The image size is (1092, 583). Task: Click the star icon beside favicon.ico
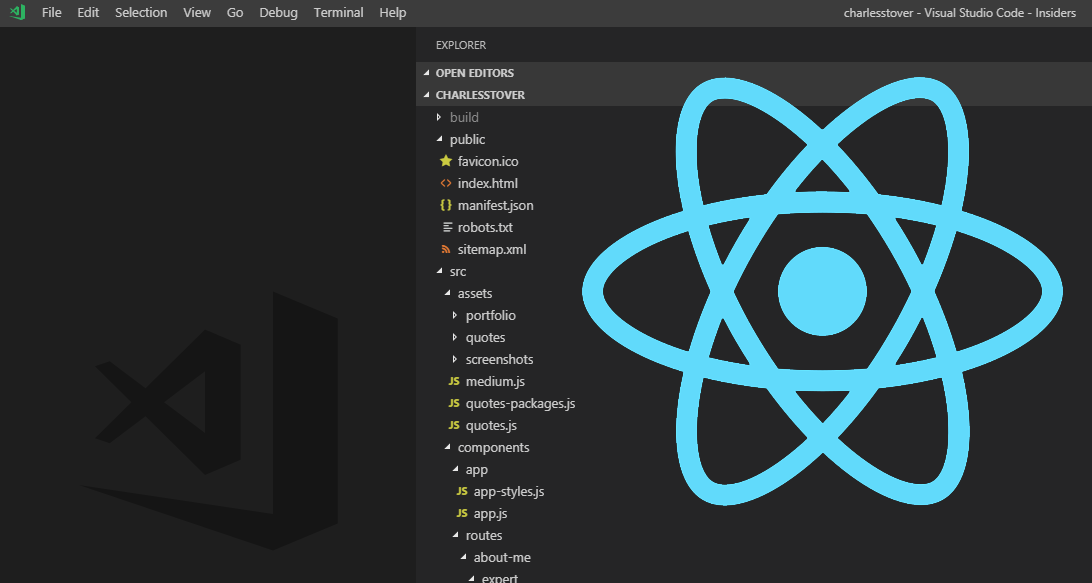tap(446, 161)
